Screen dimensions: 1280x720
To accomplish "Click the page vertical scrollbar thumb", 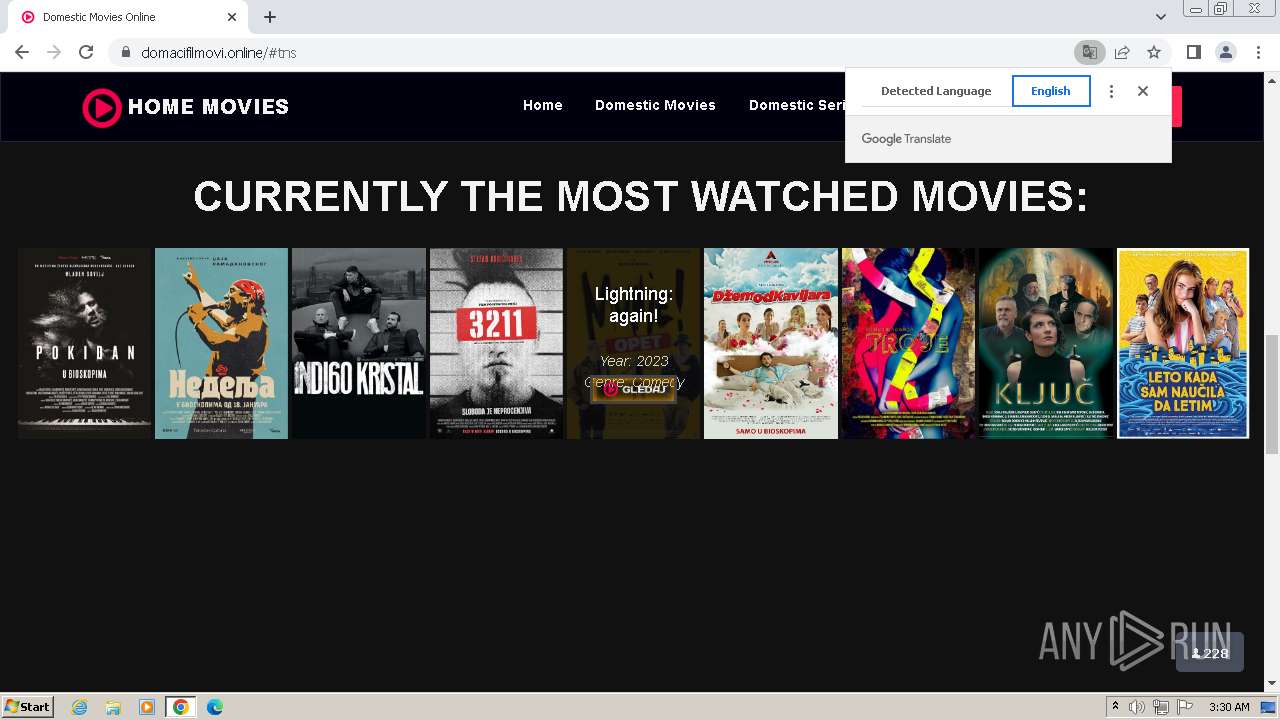I will (1272, 395).
